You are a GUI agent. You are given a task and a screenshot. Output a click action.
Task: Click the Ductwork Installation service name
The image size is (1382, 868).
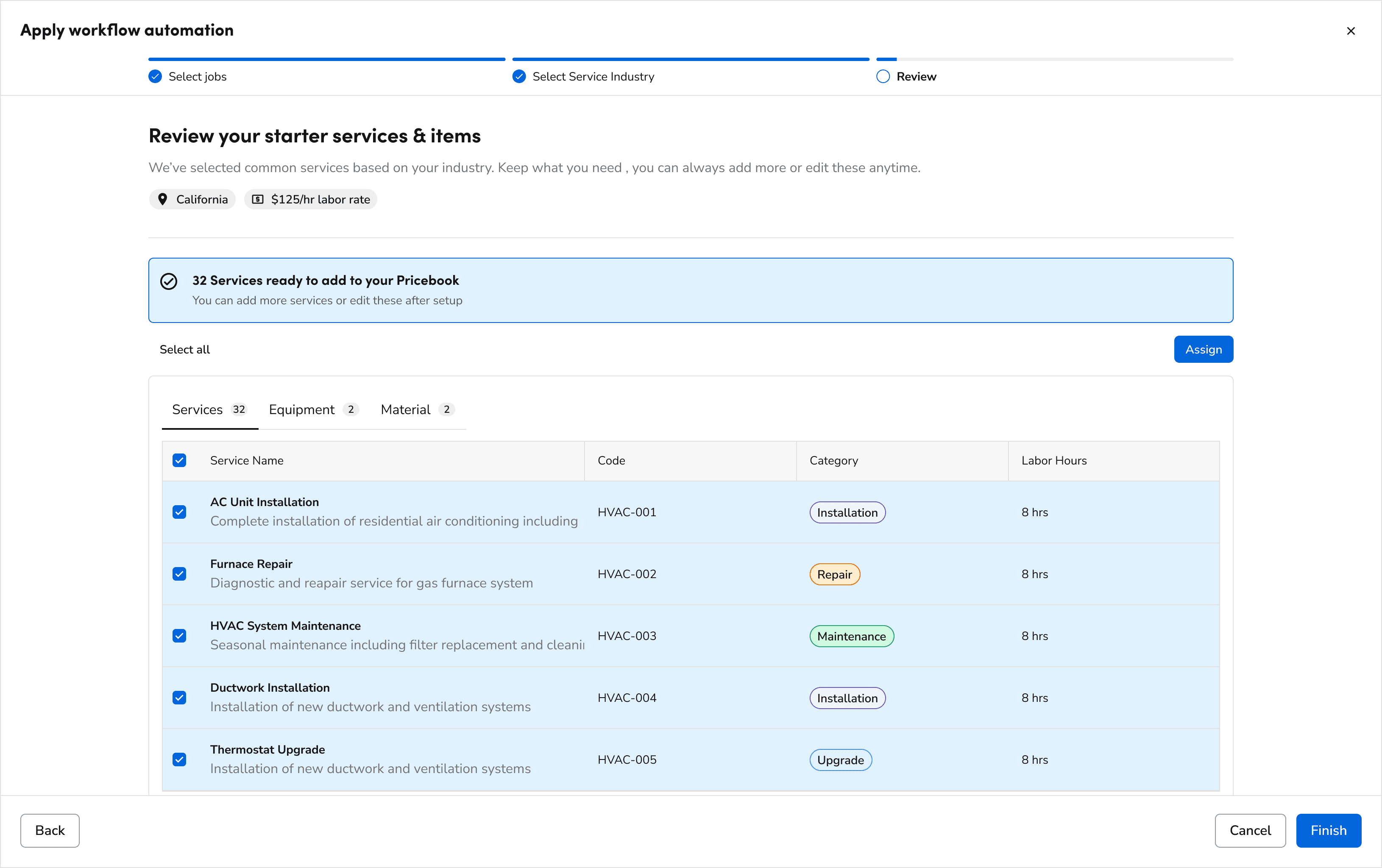pos(270,688)
